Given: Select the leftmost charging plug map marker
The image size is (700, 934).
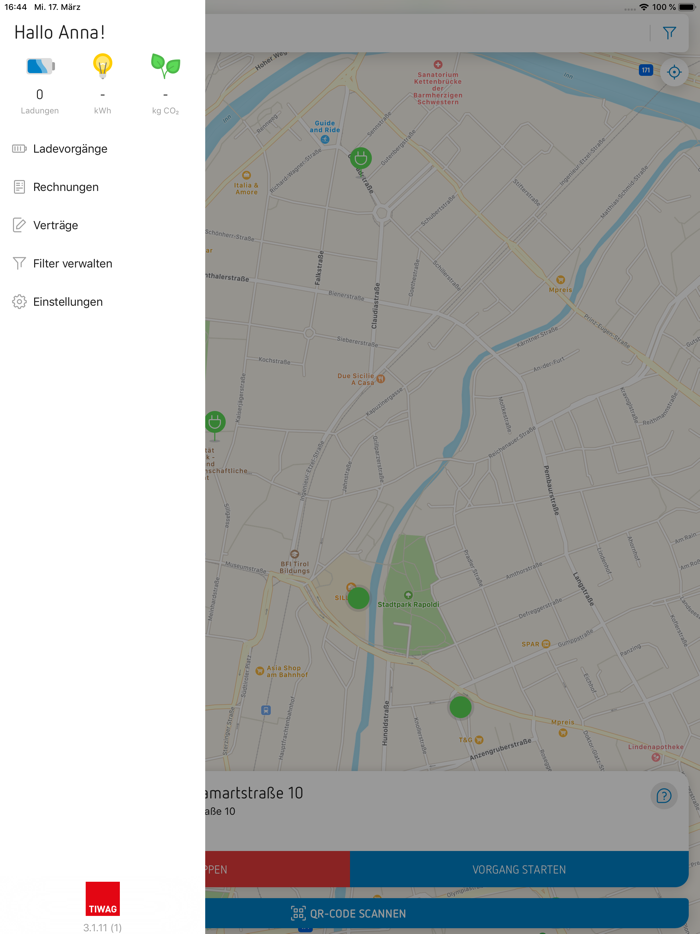Looking at the screenshot, I should pyautogui.click(x=215, y=423).
